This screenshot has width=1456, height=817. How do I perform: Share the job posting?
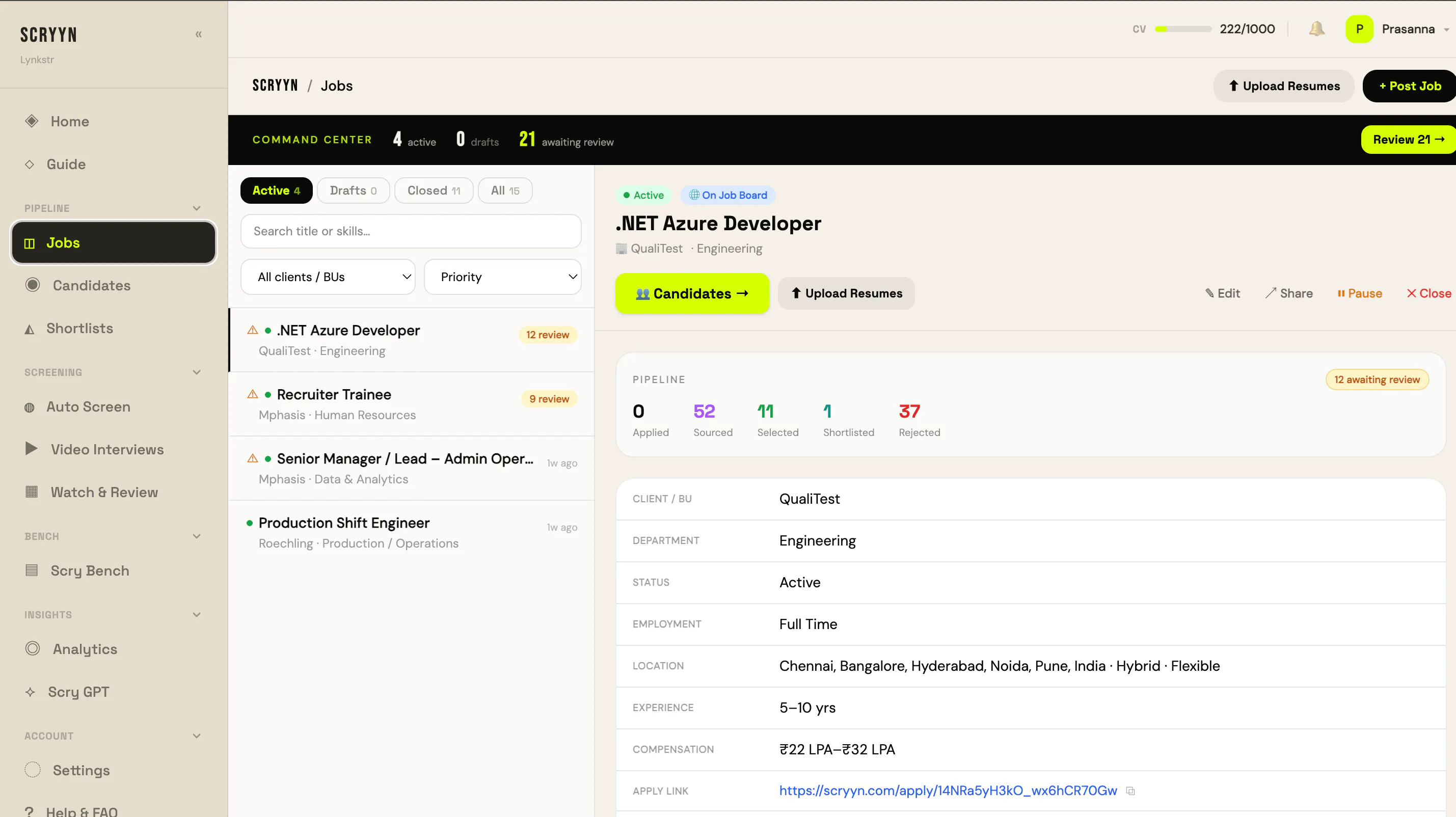(1289, 293)
